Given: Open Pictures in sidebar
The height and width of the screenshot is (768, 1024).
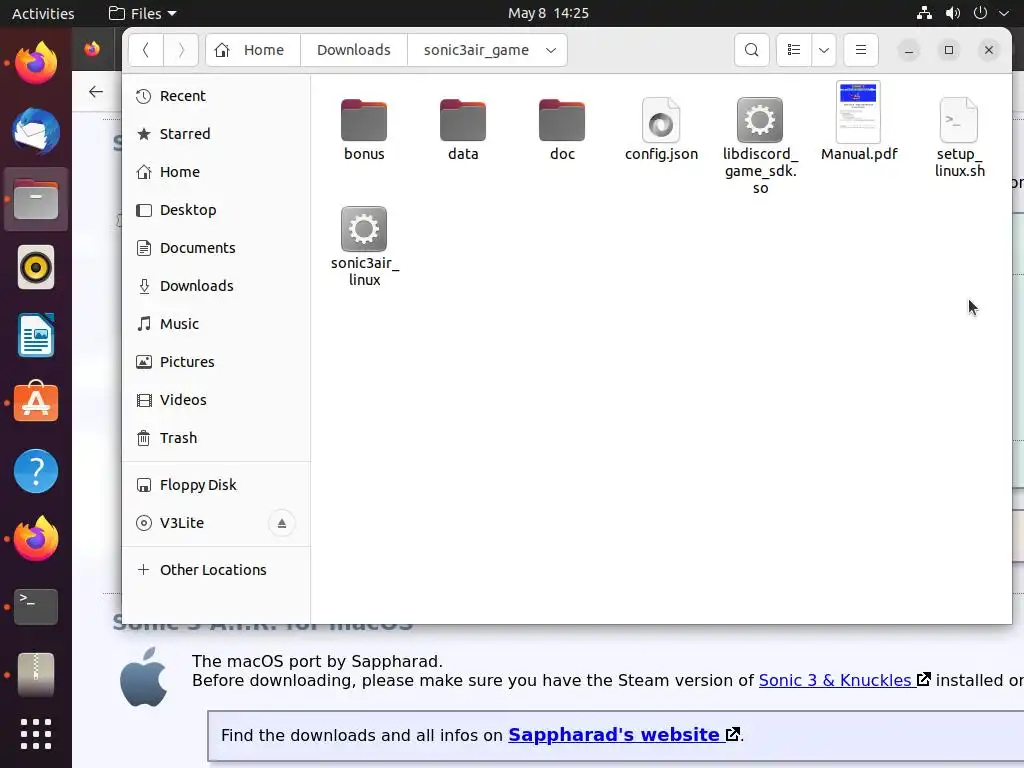Looking at the screenshot, I should pyautogui.click(x=216, y=361).
